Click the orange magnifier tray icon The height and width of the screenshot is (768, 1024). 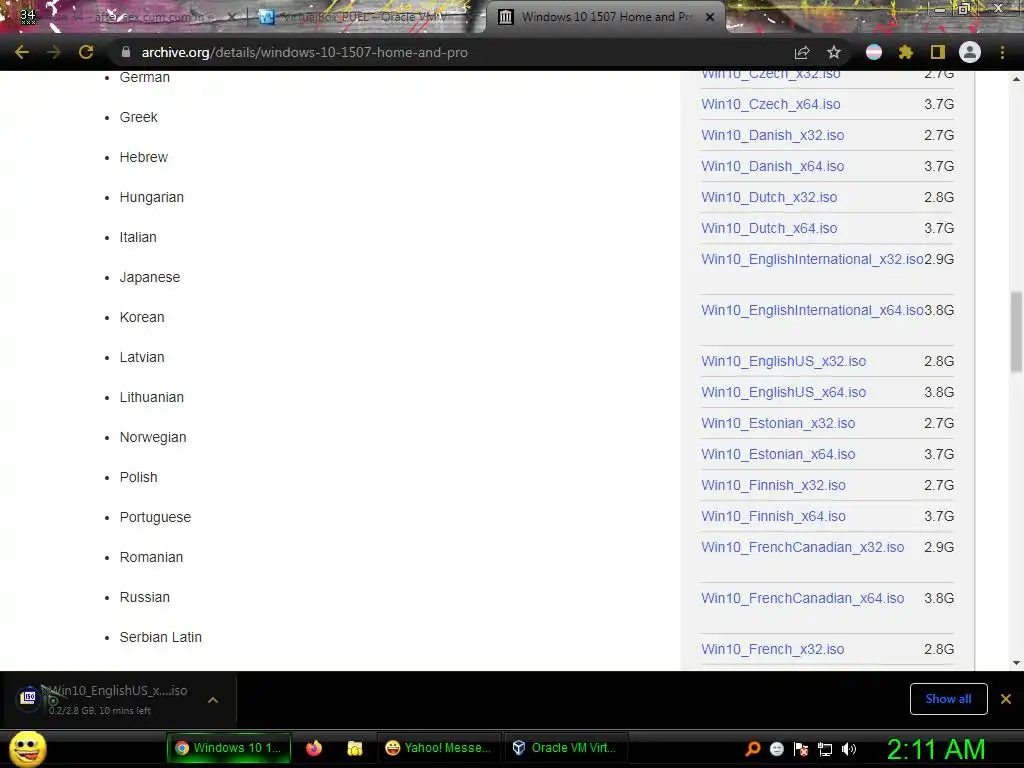pyautogui.click(x=752, y=748)
